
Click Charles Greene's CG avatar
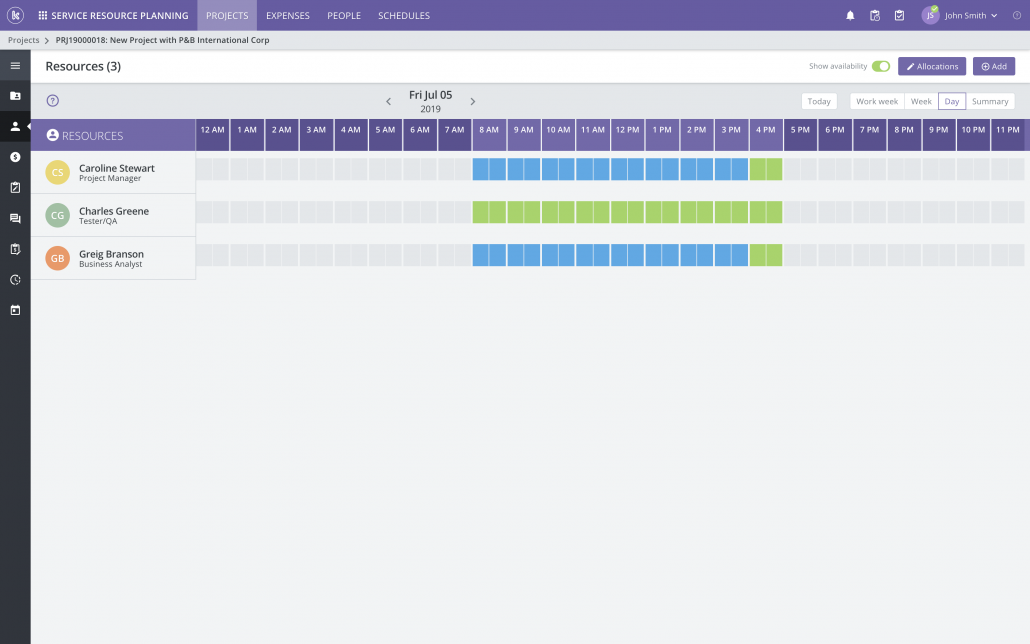58,215
